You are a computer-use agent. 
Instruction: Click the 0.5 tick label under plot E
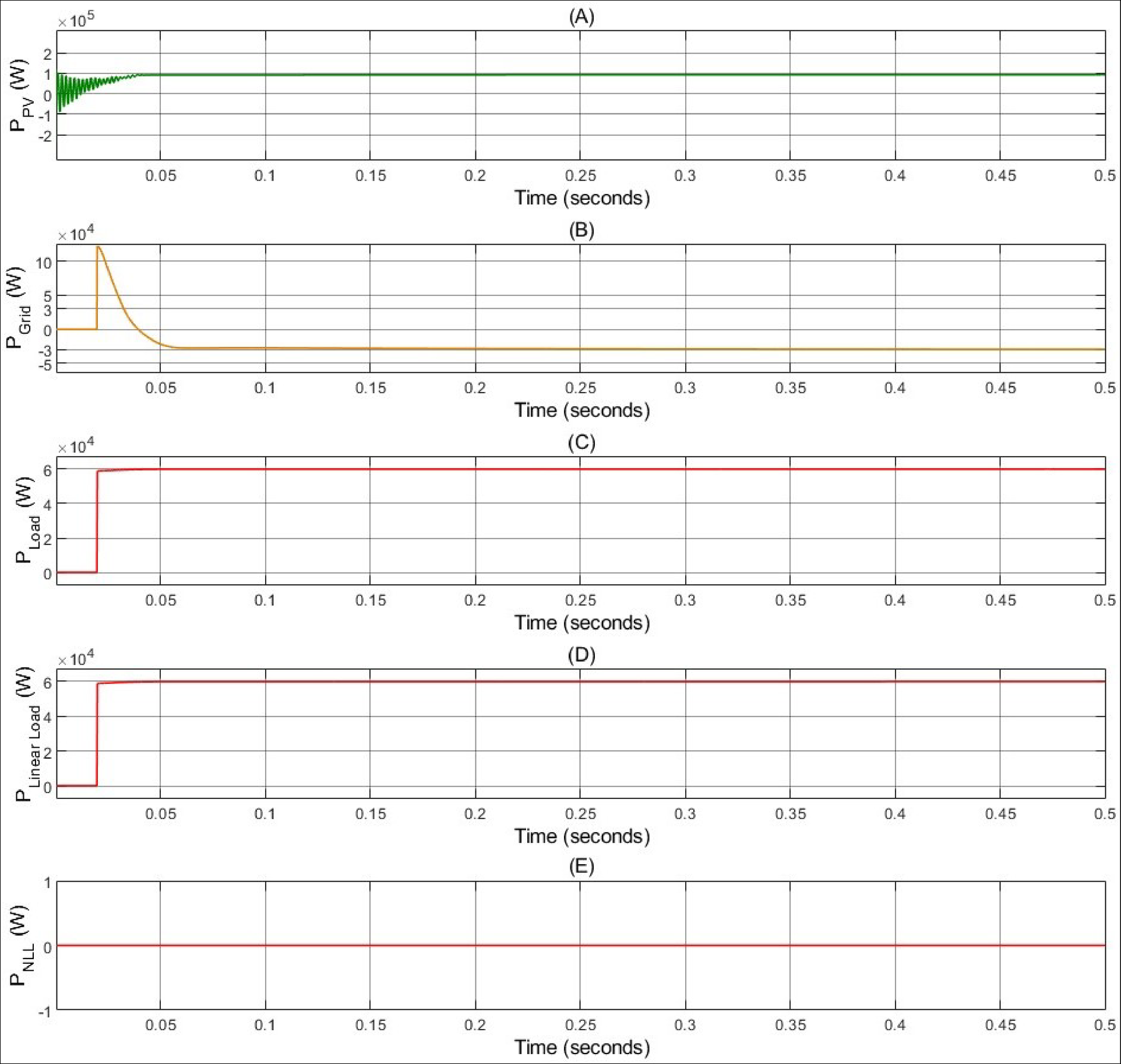point(1104,1025)
